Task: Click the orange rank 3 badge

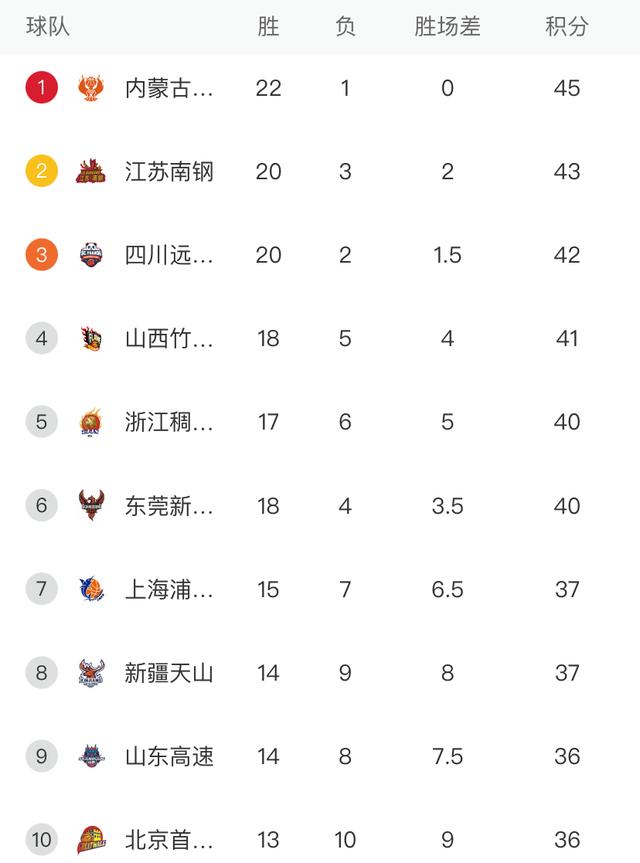Action: (41, 255)
